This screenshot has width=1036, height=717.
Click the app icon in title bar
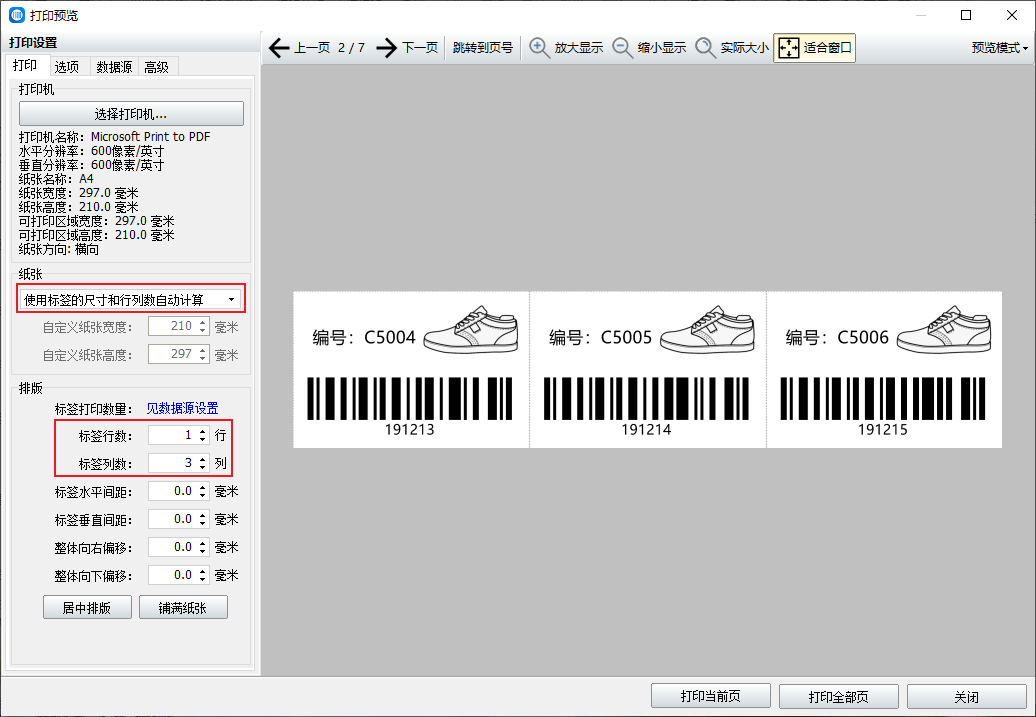[x=17, y=15]
